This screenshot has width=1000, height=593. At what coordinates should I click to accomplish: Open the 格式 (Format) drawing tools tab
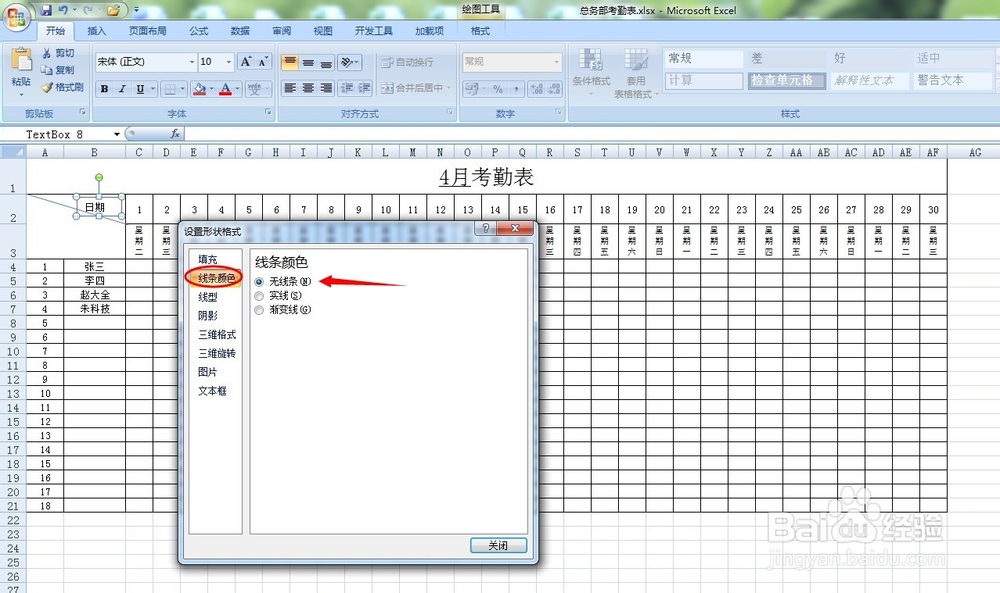point(480,31)
